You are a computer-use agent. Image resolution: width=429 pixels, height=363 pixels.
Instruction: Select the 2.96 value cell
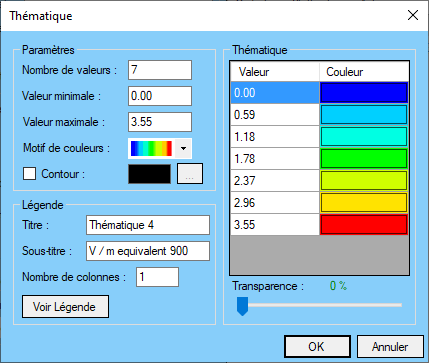coord(275,203)
